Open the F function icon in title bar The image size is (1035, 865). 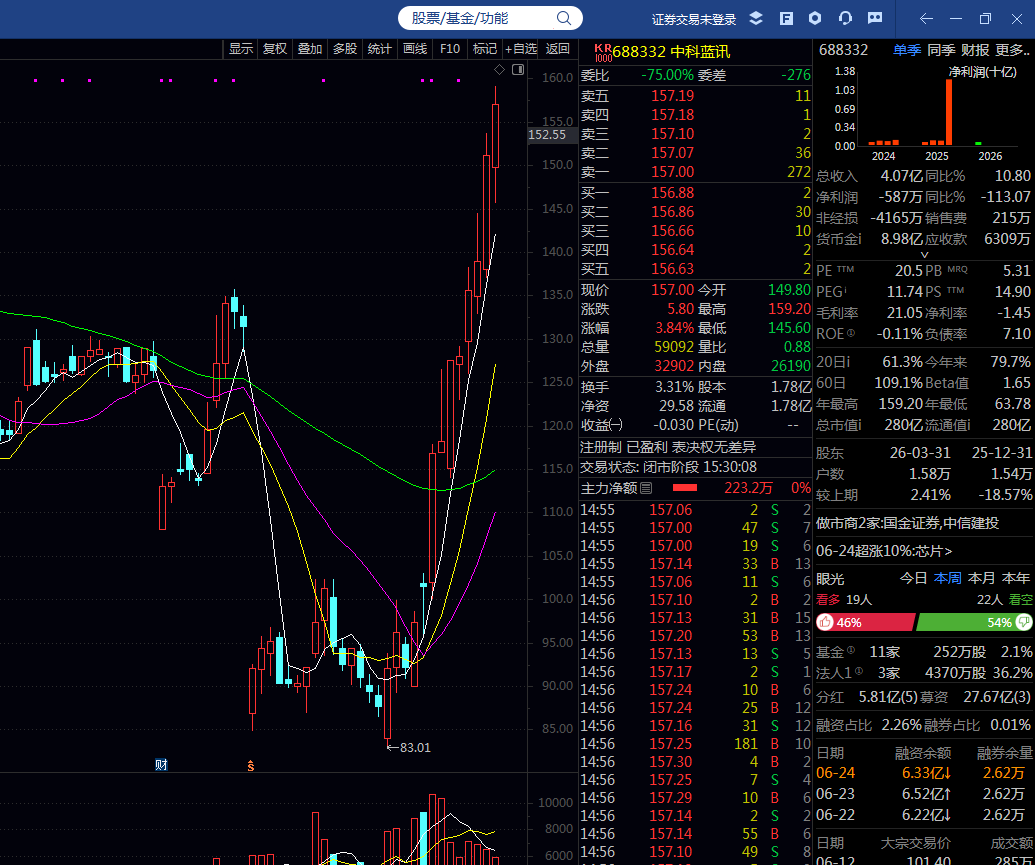click(786, 18)
